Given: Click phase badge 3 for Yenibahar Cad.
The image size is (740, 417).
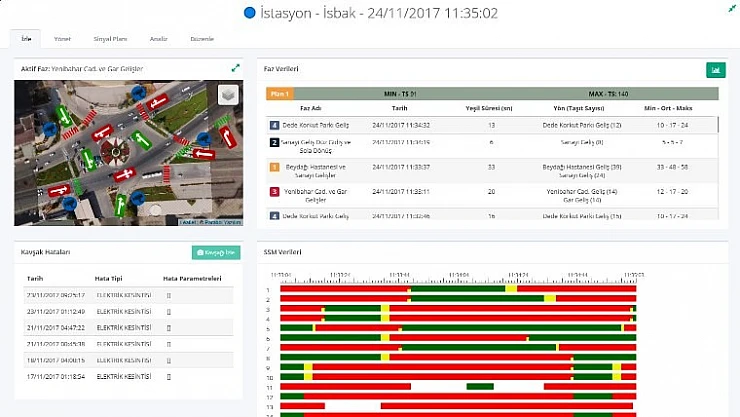Looking at the screenshot, I should (274, 192).
